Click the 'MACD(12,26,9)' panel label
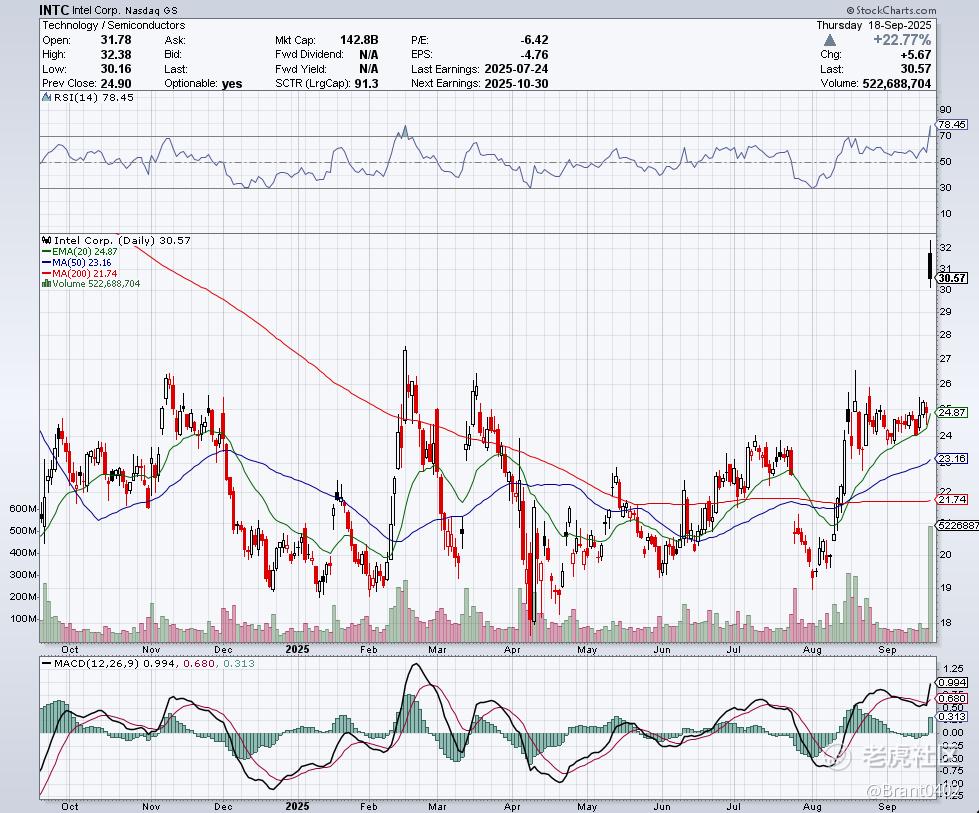The height and width of the screenshot is (813, 979). tap(97, 663)
